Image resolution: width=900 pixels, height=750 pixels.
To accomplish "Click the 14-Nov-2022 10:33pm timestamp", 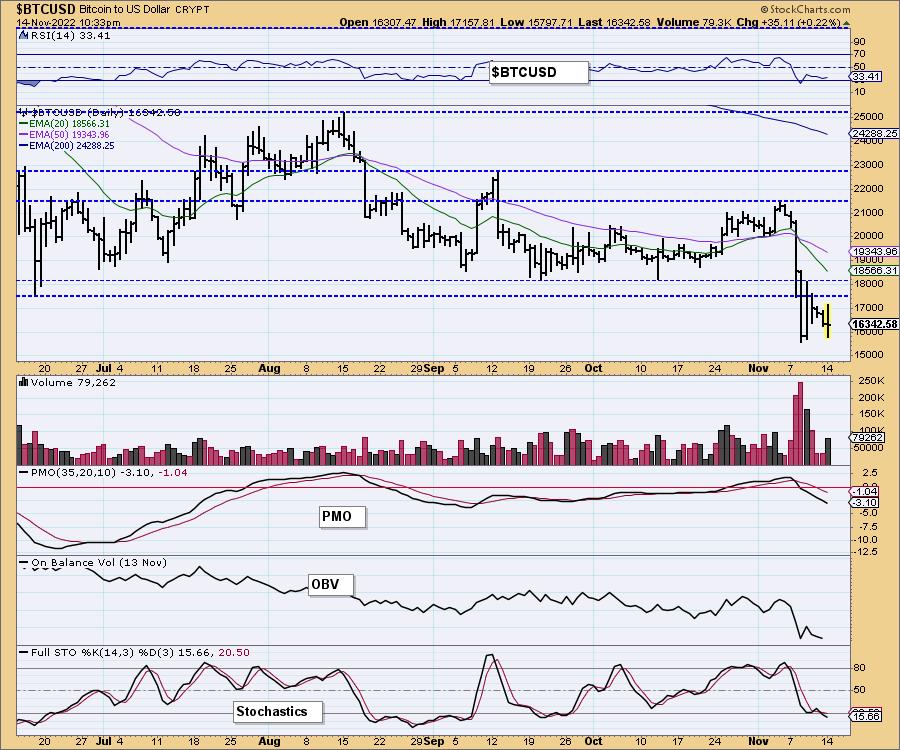I will (68, 22).
